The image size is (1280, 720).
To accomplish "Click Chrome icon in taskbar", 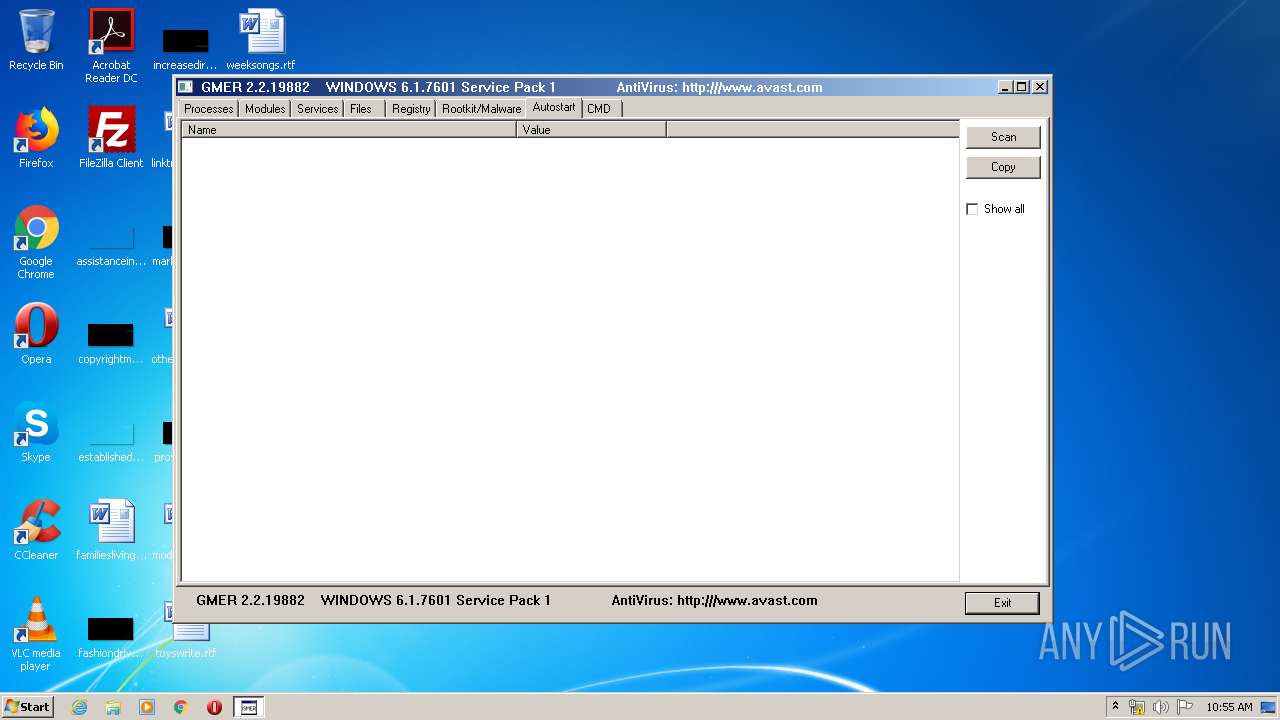I will (181, 707).
